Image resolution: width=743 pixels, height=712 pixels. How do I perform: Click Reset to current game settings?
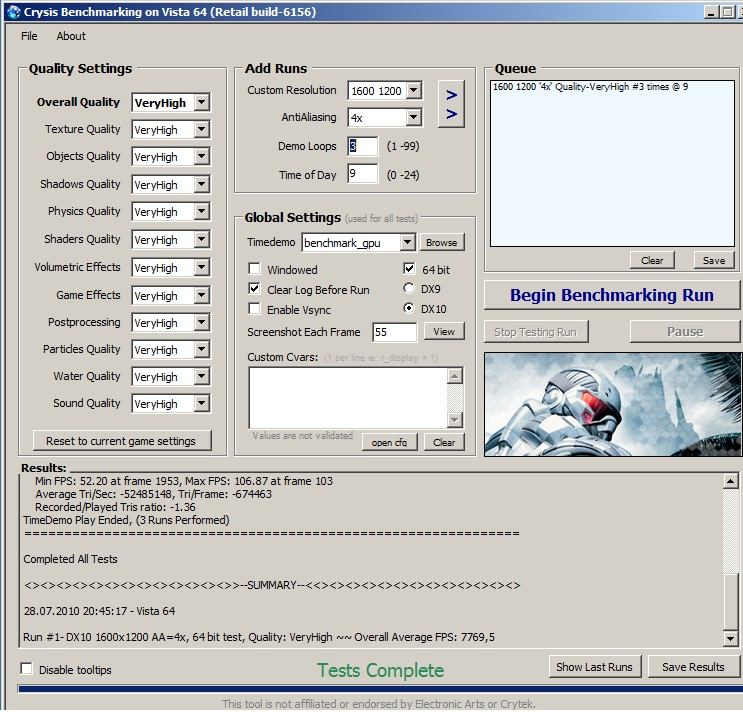tap(122, 441)
